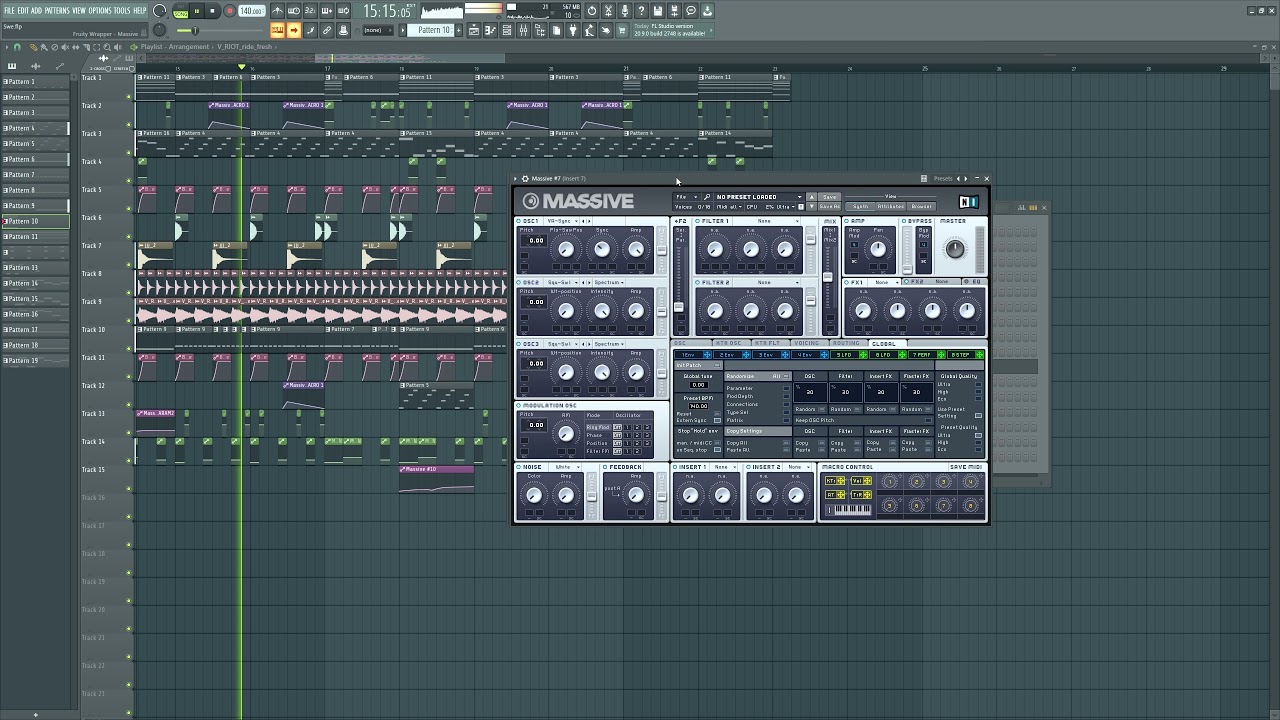The height and width of the screenshot is (720, 1280).
Task: Toggle countdown before recording icon
Action: pos(309,11)
